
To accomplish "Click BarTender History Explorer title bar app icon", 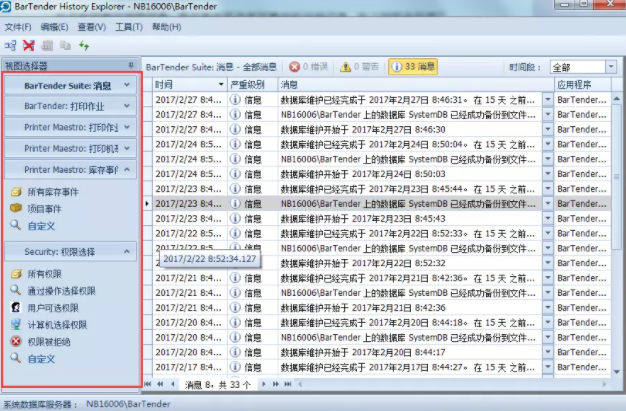I will (6, 6).
